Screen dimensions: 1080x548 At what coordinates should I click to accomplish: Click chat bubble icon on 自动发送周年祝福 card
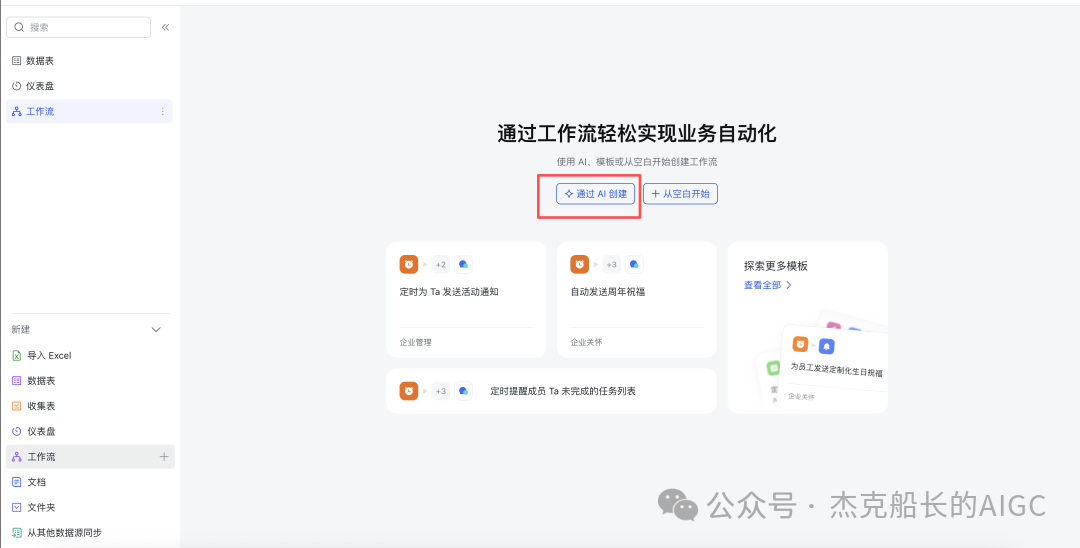pos(634,264)
